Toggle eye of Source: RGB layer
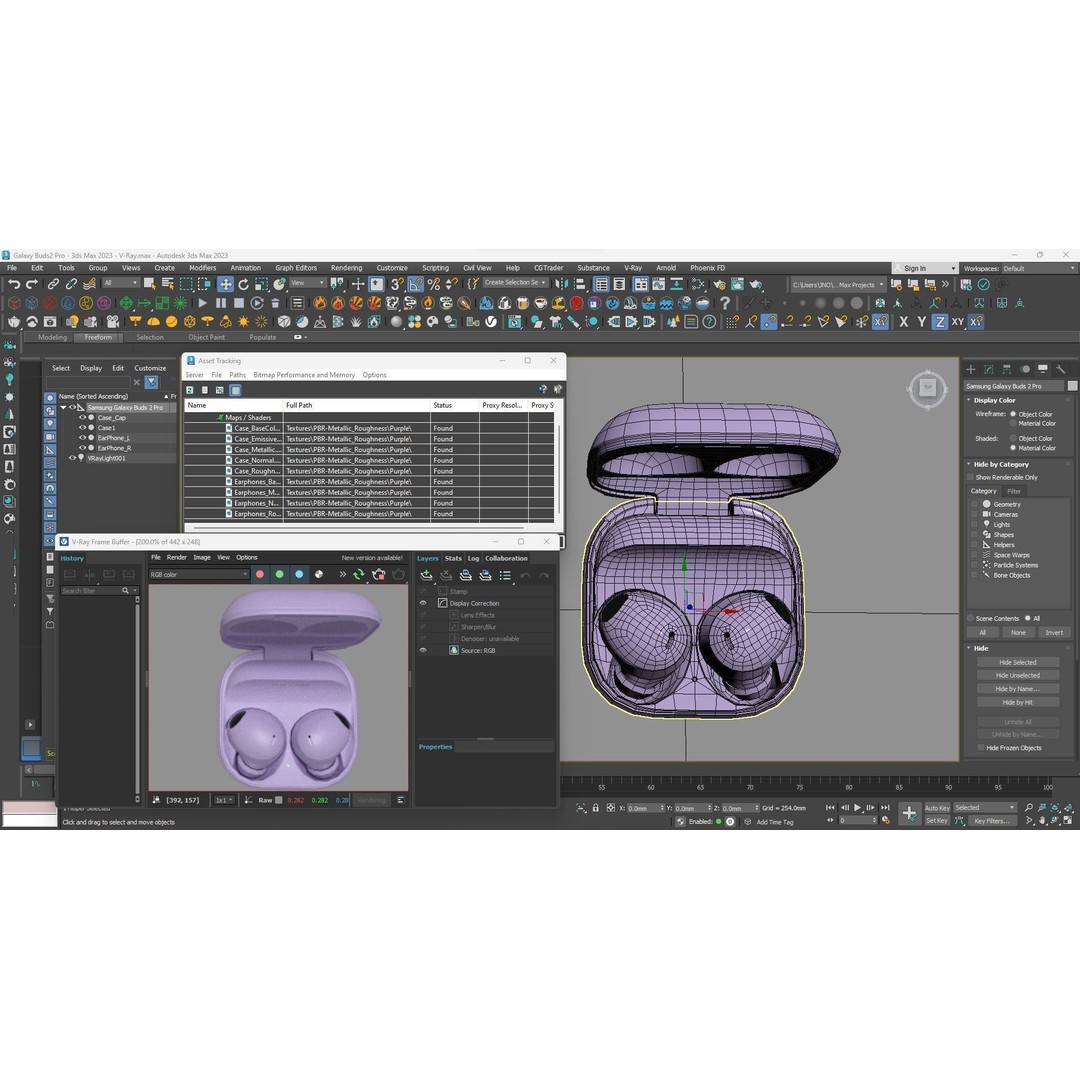 [x=423, y=650]
